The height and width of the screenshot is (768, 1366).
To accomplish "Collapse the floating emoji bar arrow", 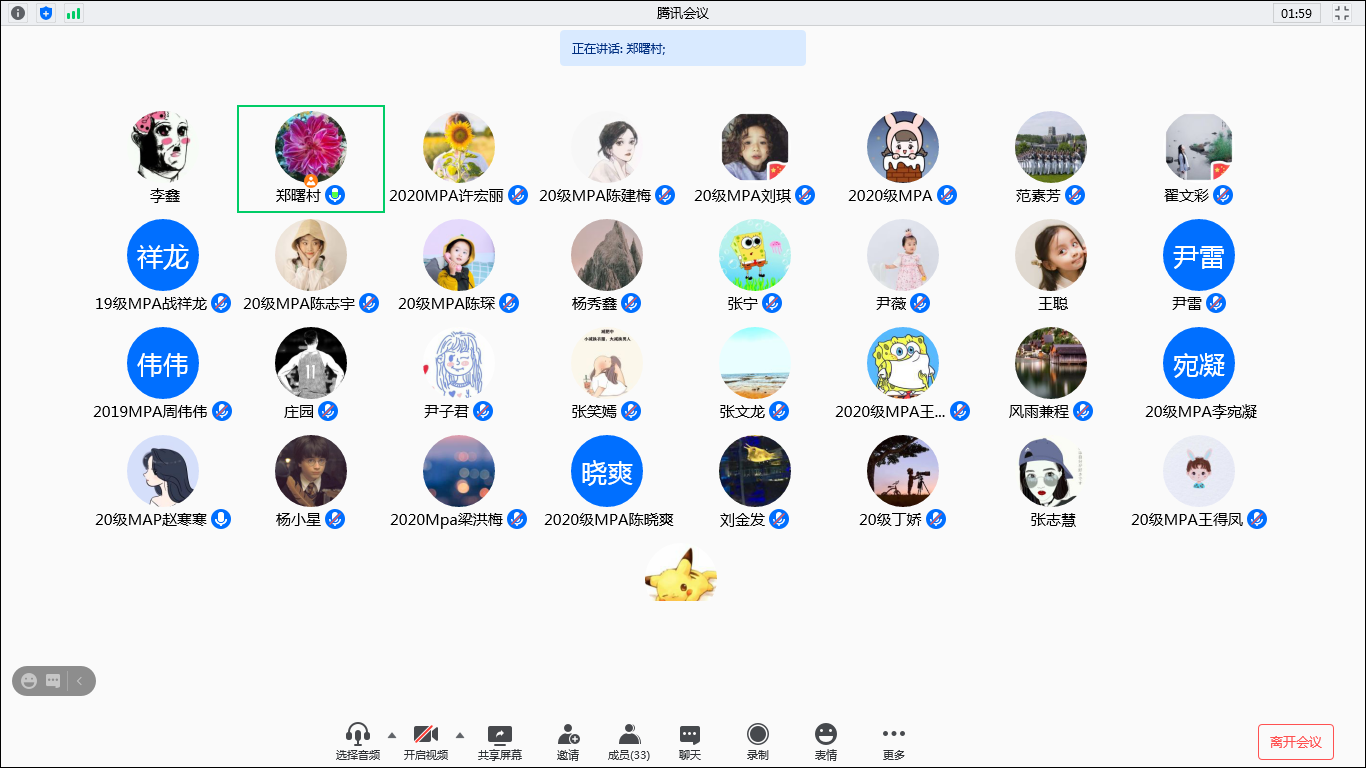I will pos(80,681).
